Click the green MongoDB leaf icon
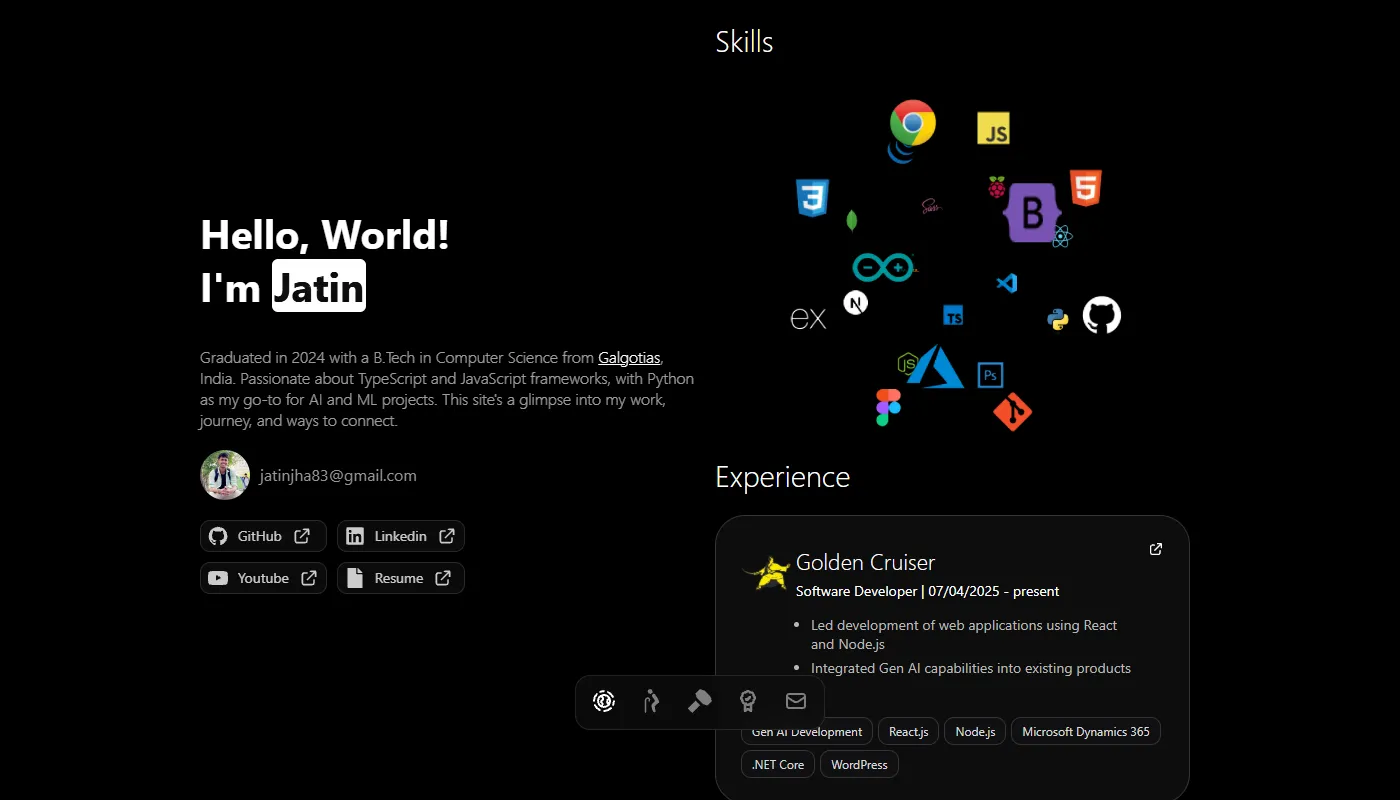 (852, 221)
